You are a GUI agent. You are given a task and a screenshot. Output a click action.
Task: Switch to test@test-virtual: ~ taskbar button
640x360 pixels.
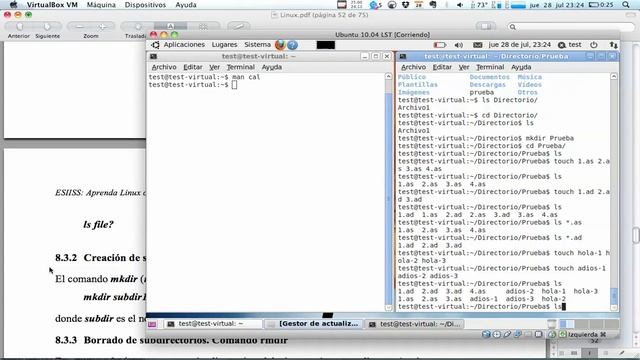point(213,324)
